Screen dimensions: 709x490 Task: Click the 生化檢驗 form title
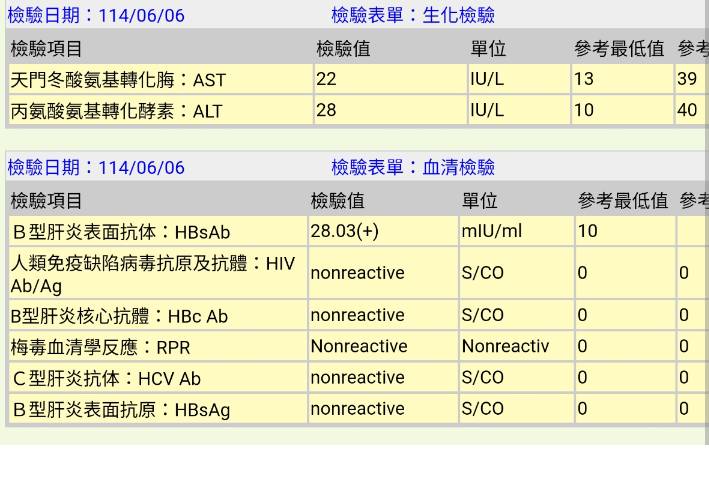[x=413, y=15]
